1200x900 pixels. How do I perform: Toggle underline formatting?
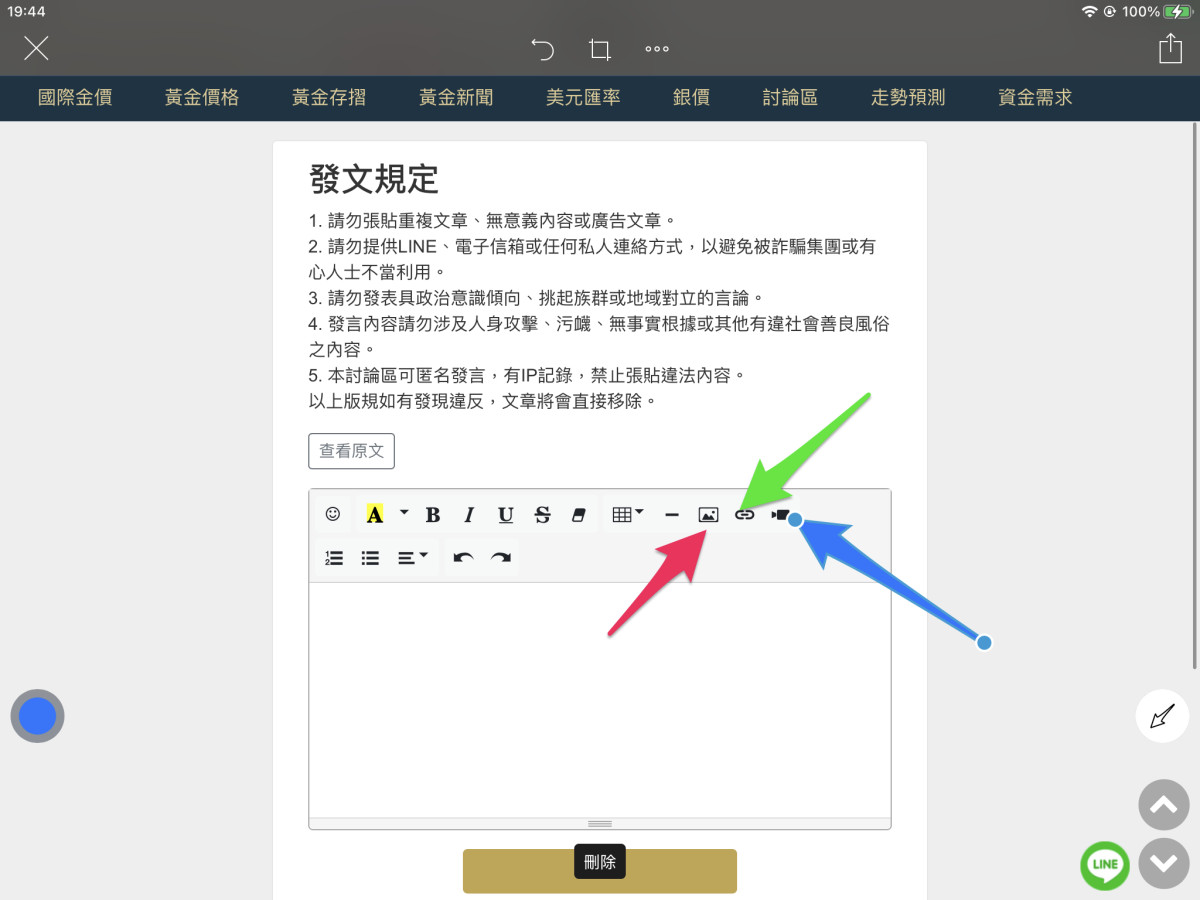tap(506, 514)
